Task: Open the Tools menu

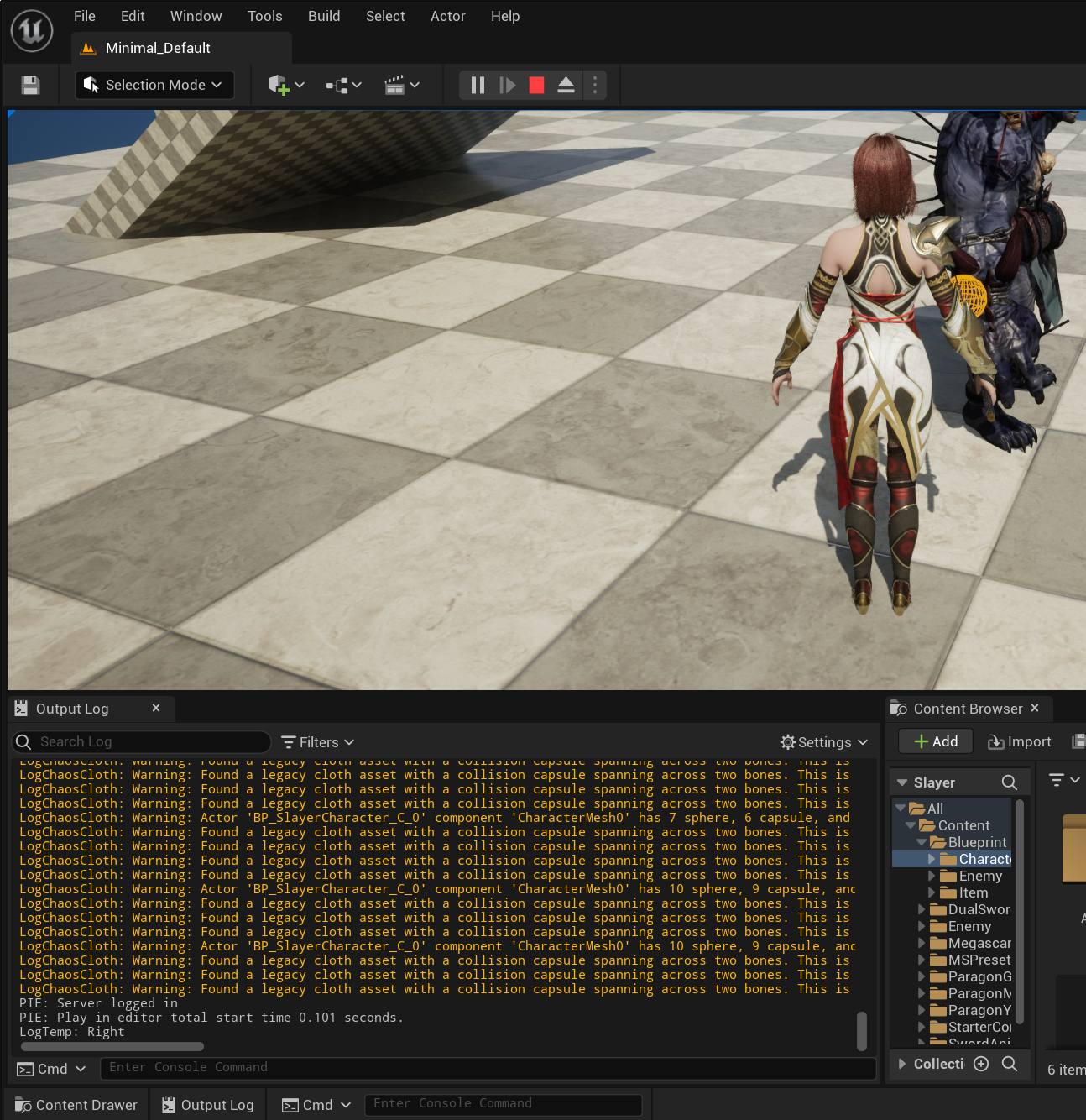Action: tap(265, 16)
